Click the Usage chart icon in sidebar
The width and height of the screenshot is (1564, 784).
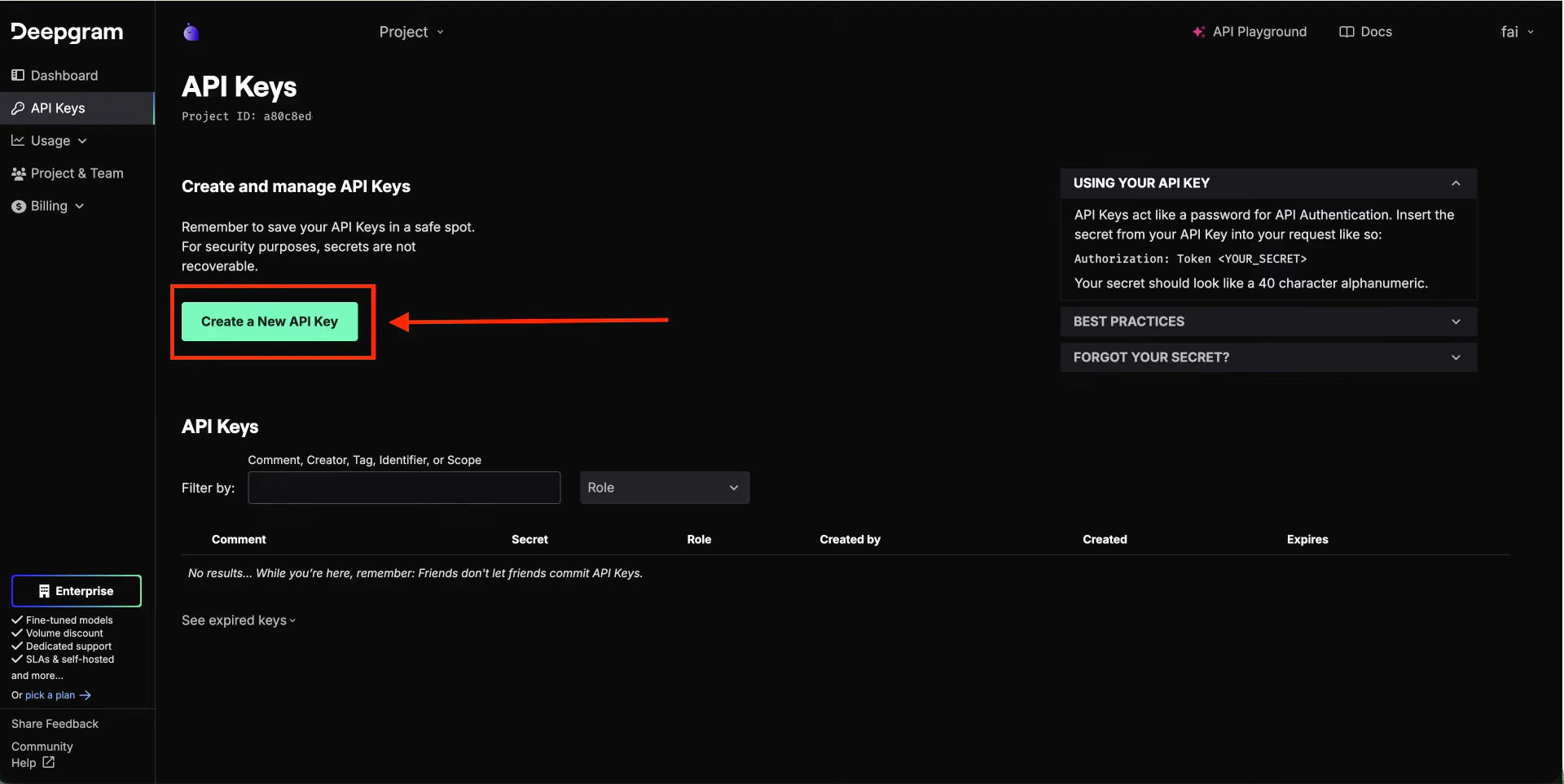tap(18, 140)
